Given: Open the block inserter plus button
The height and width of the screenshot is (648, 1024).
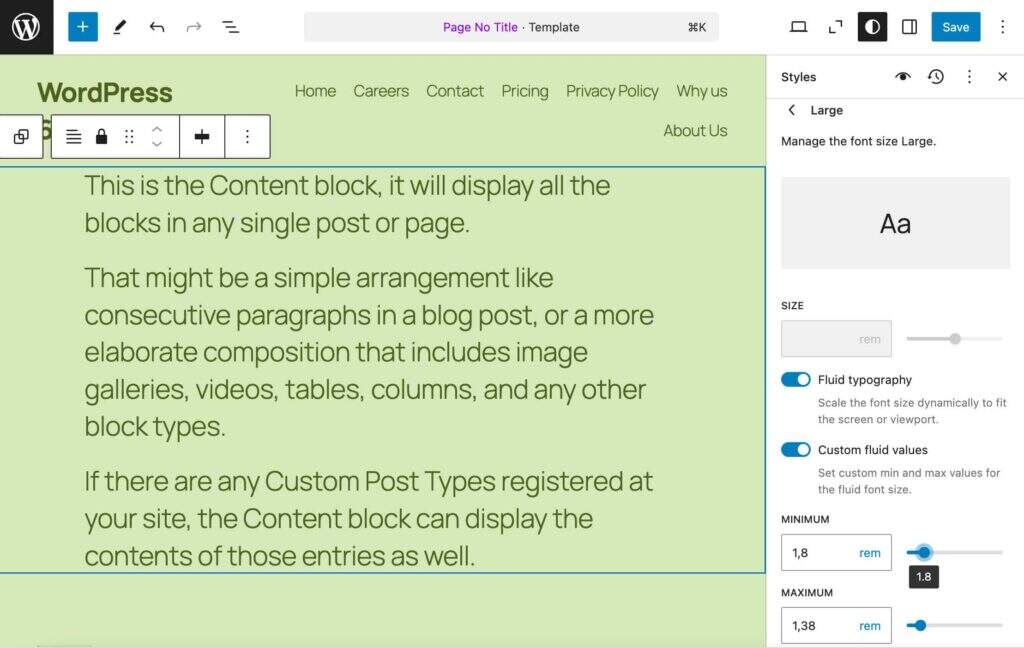Looking at the screenshot, I should tap(83, 27).
